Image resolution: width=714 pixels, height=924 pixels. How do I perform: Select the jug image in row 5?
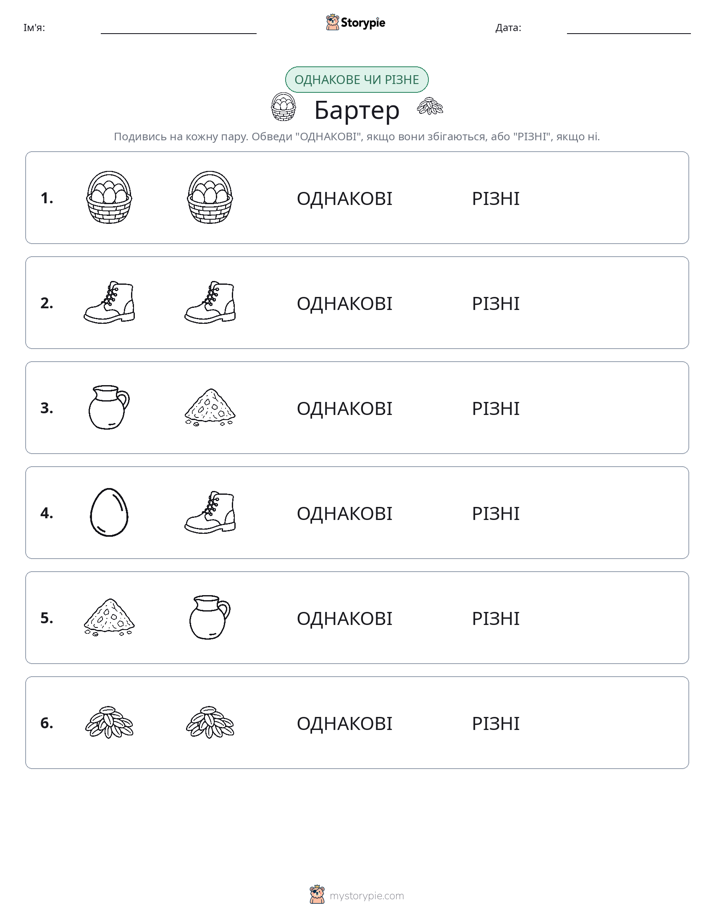[x=210, y=617]
